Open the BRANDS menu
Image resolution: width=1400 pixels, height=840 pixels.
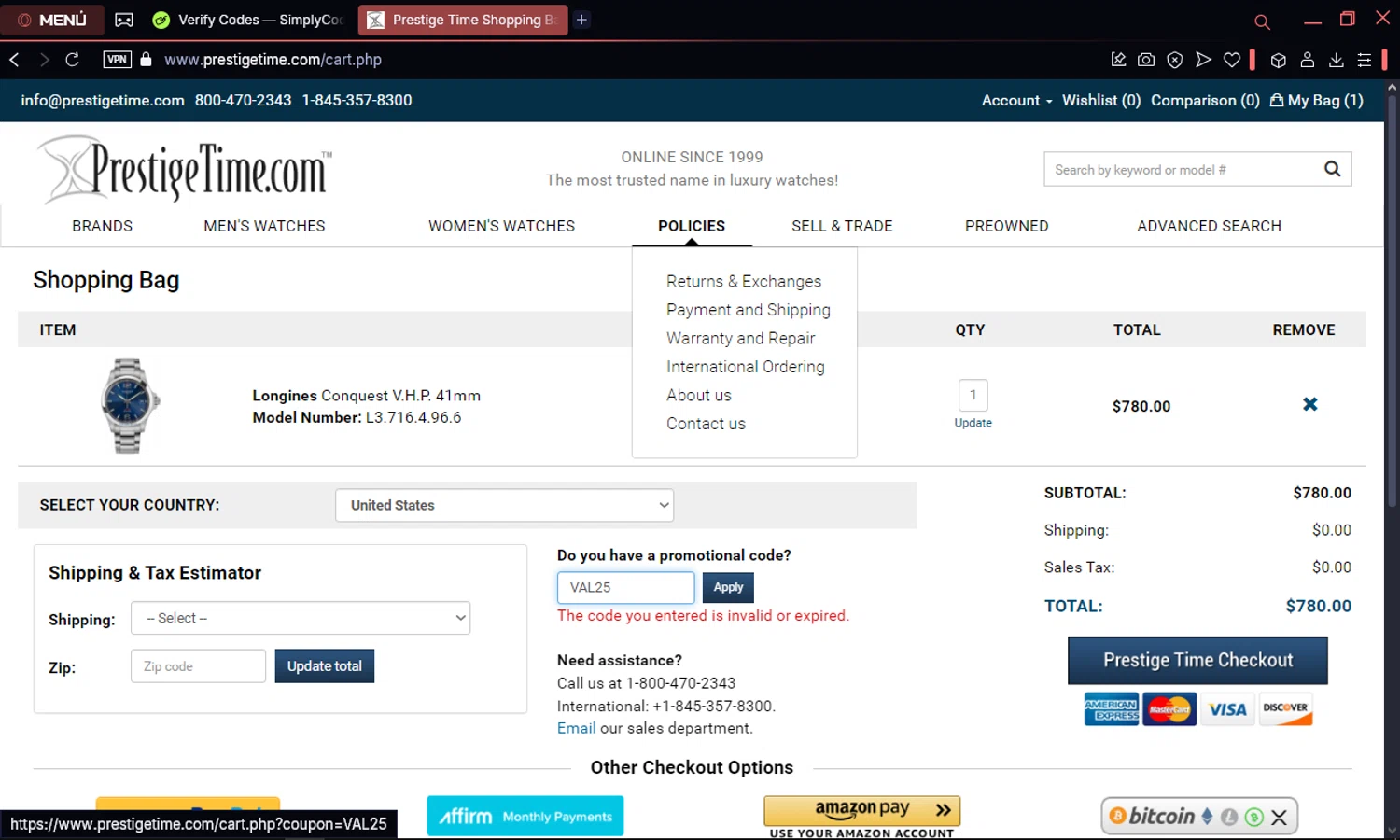click(102, 226)
